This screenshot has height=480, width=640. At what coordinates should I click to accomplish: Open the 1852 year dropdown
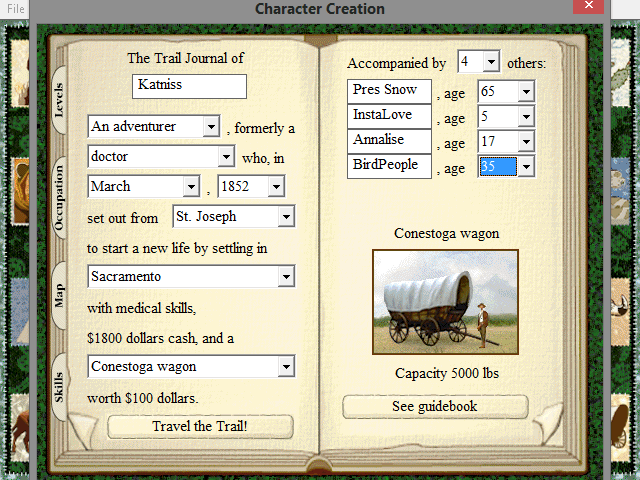[276, 187]
